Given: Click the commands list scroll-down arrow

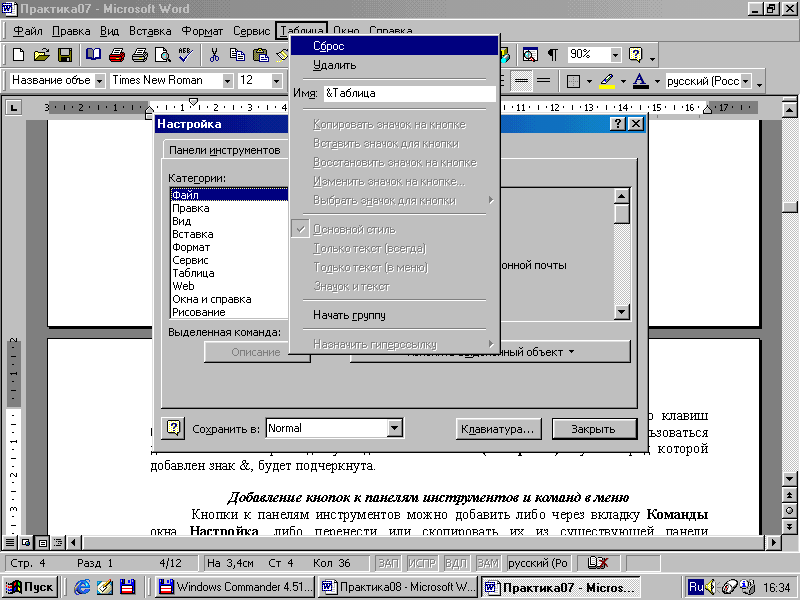Looking at the screenshot, I should pos(621,312).
